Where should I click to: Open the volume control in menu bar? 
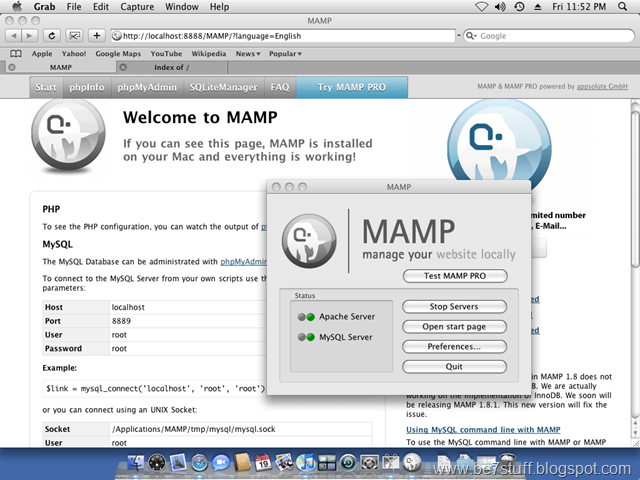(x=500, y=7)
